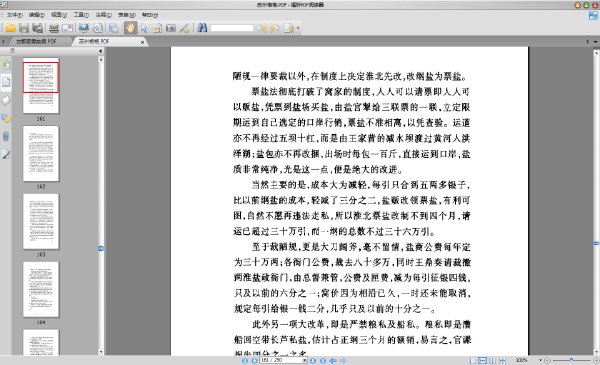The height and width of the screenshot is (365, 600).
Task: Print the document using the printer icon
Action: [54, 28]
